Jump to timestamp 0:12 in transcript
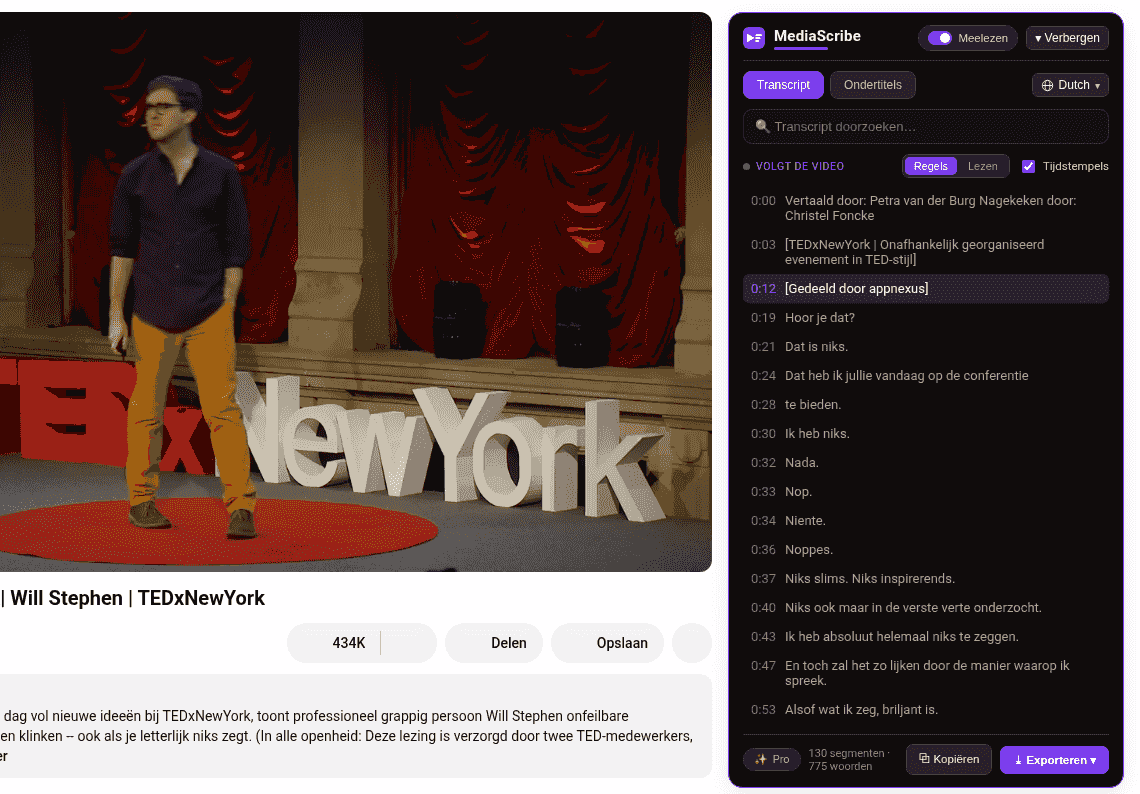 point(763,289)
